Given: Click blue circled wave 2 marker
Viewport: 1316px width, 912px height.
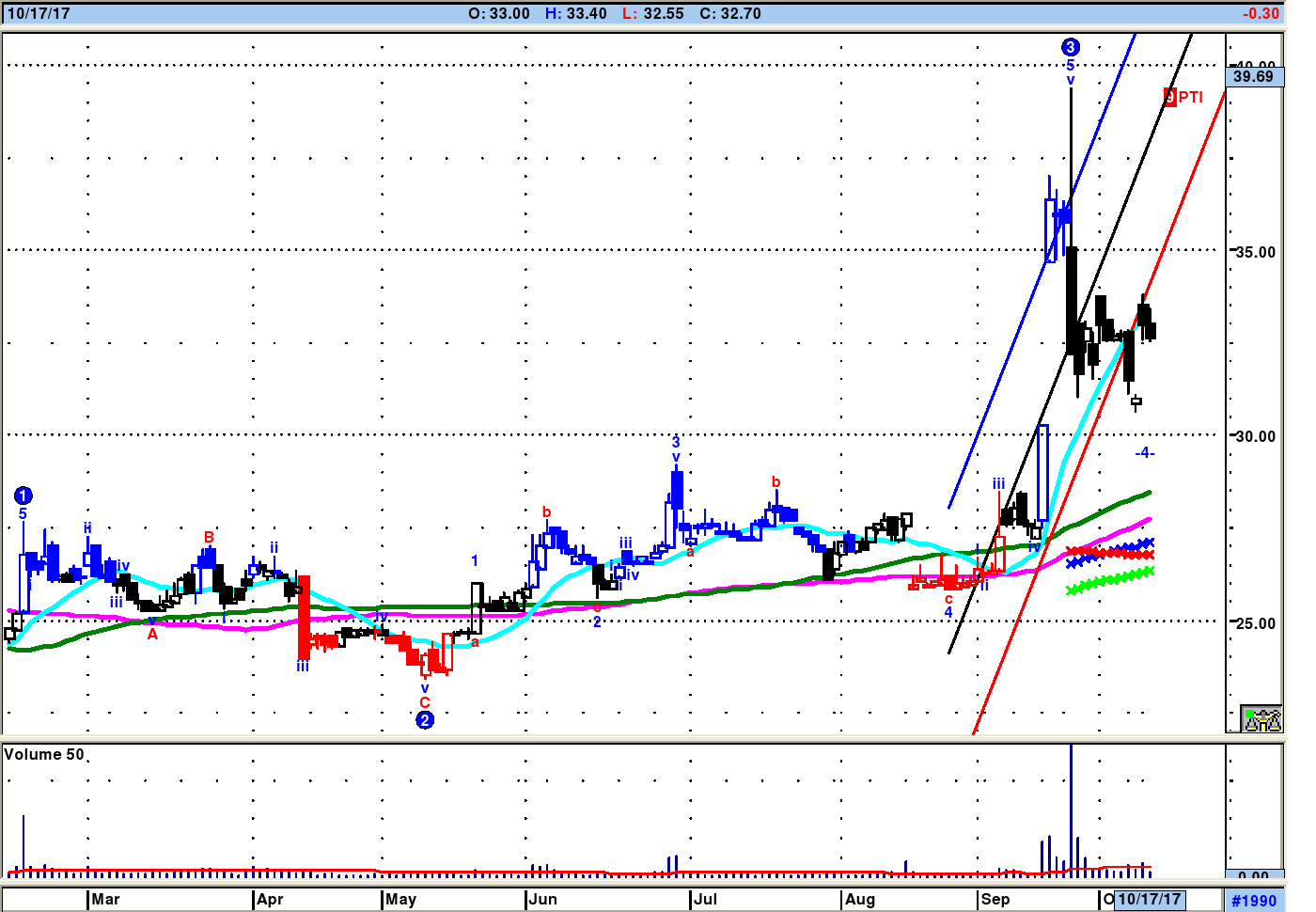Looking at the screenshot, I should pyautogui.click(x=425, y=720).
